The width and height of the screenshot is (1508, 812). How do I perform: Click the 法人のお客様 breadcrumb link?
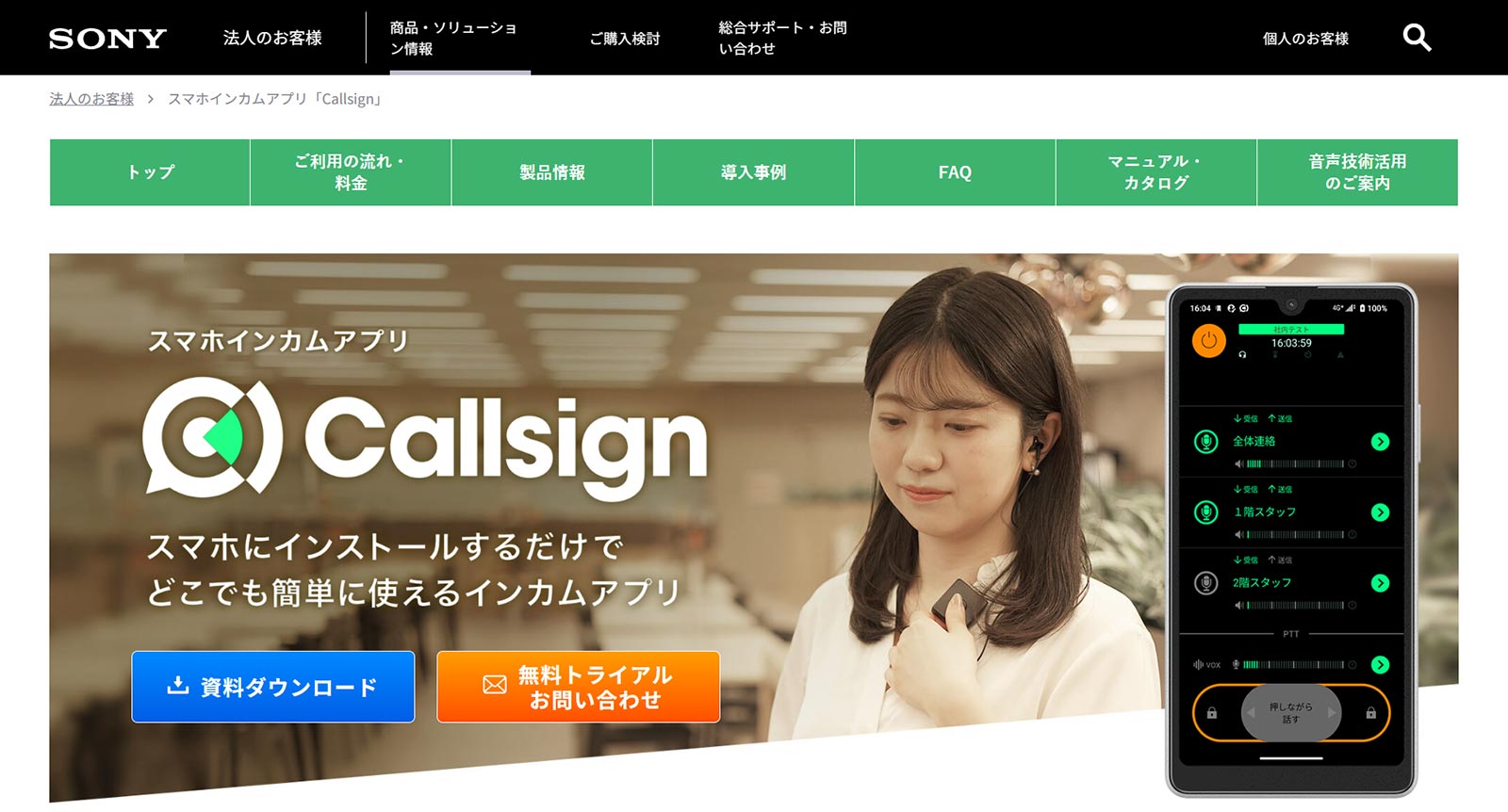point(91,99)
